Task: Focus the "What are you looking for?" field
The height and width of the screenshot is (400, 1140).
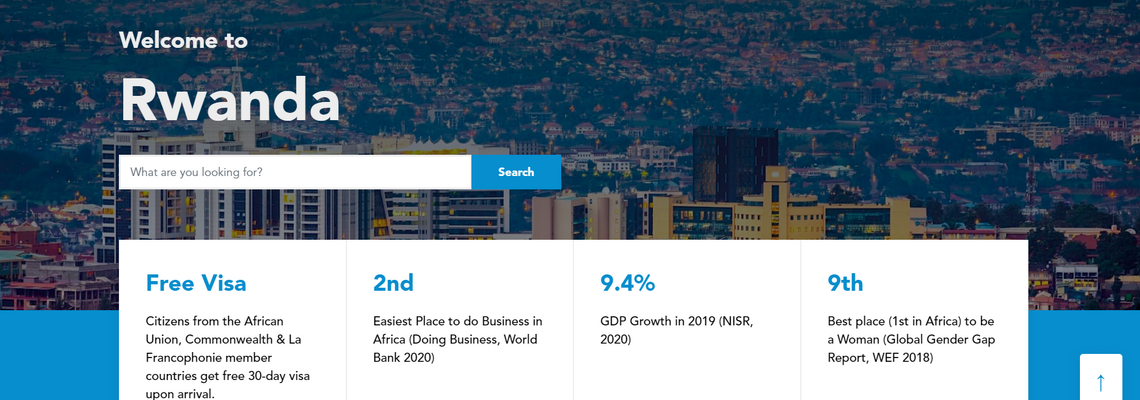Action: 295,172
